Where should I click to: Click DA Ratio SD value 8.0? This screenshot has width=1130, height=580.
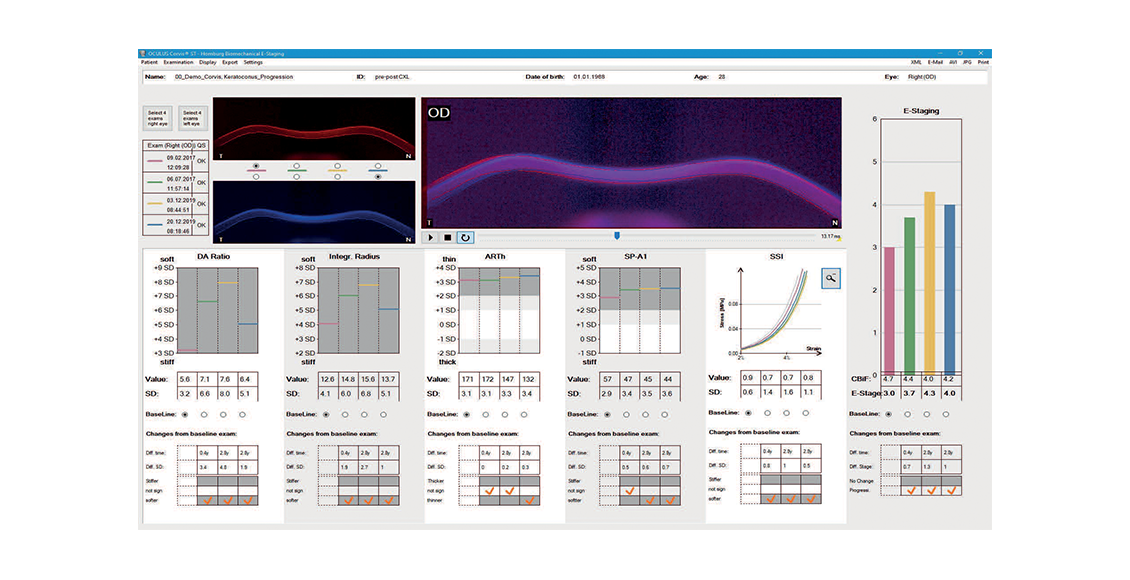click(225, 394)
